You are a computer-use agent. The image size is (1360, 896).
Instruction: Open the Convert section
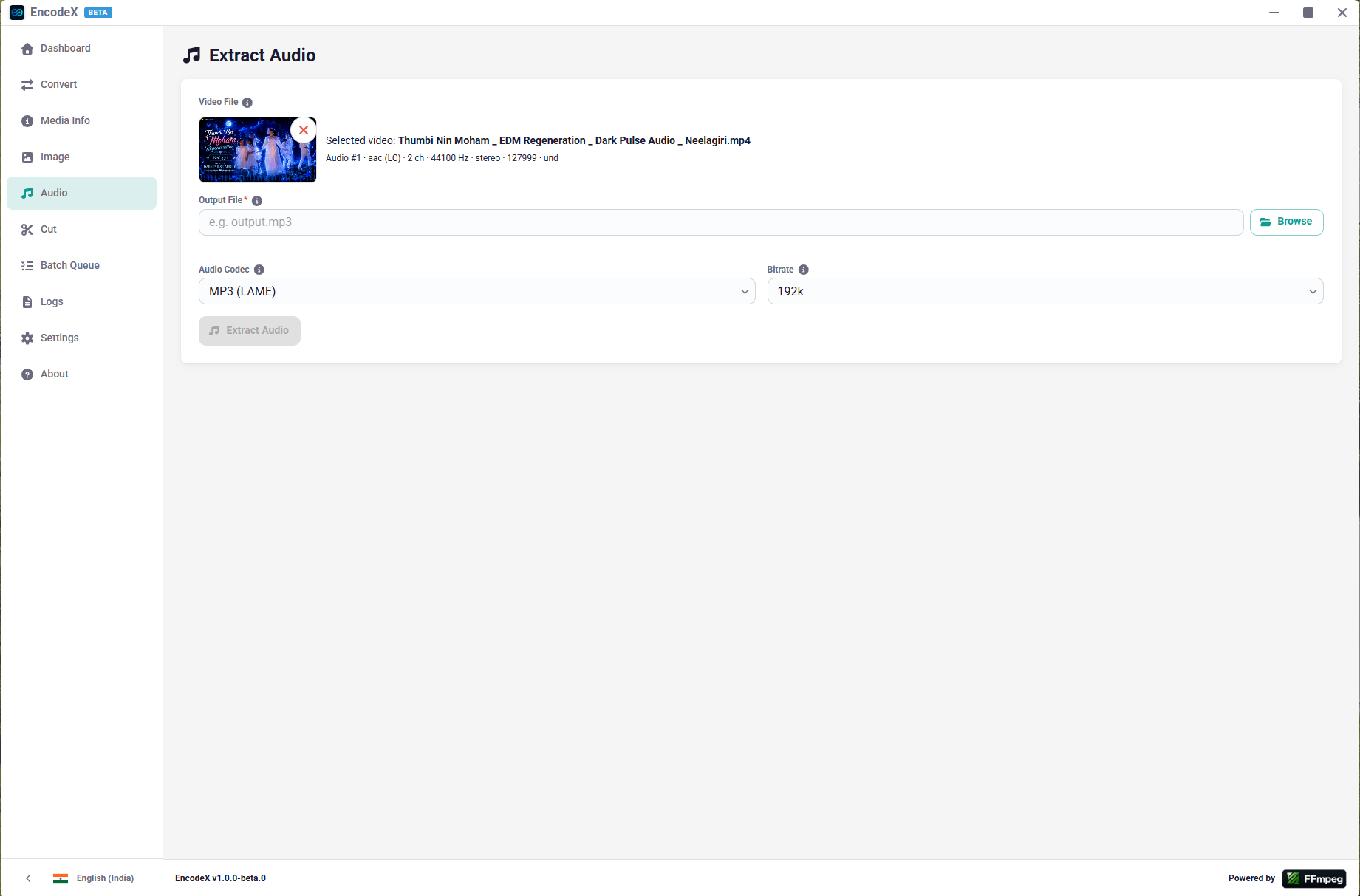(x=81, y=85)
